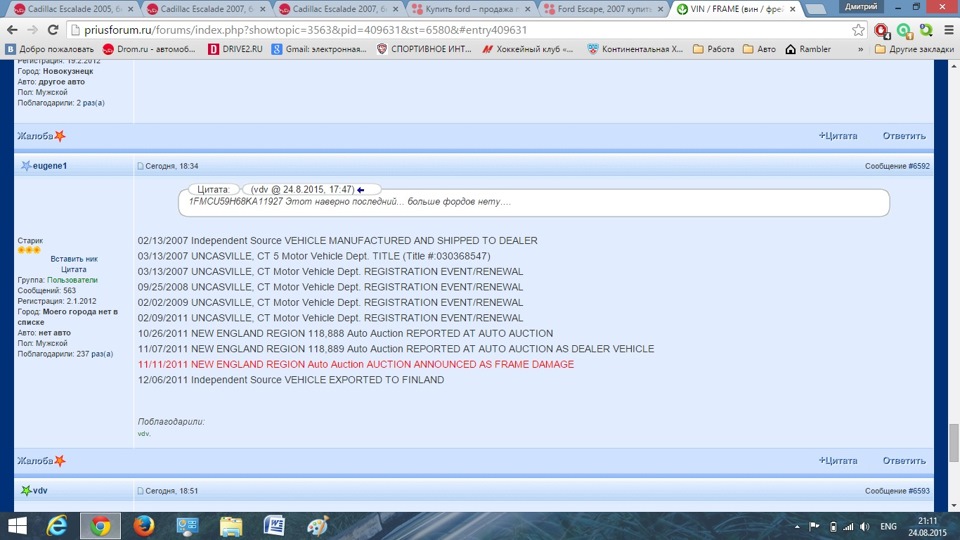Open the Пользователи group link
This screenshot has width=960, height=540.
72,280
